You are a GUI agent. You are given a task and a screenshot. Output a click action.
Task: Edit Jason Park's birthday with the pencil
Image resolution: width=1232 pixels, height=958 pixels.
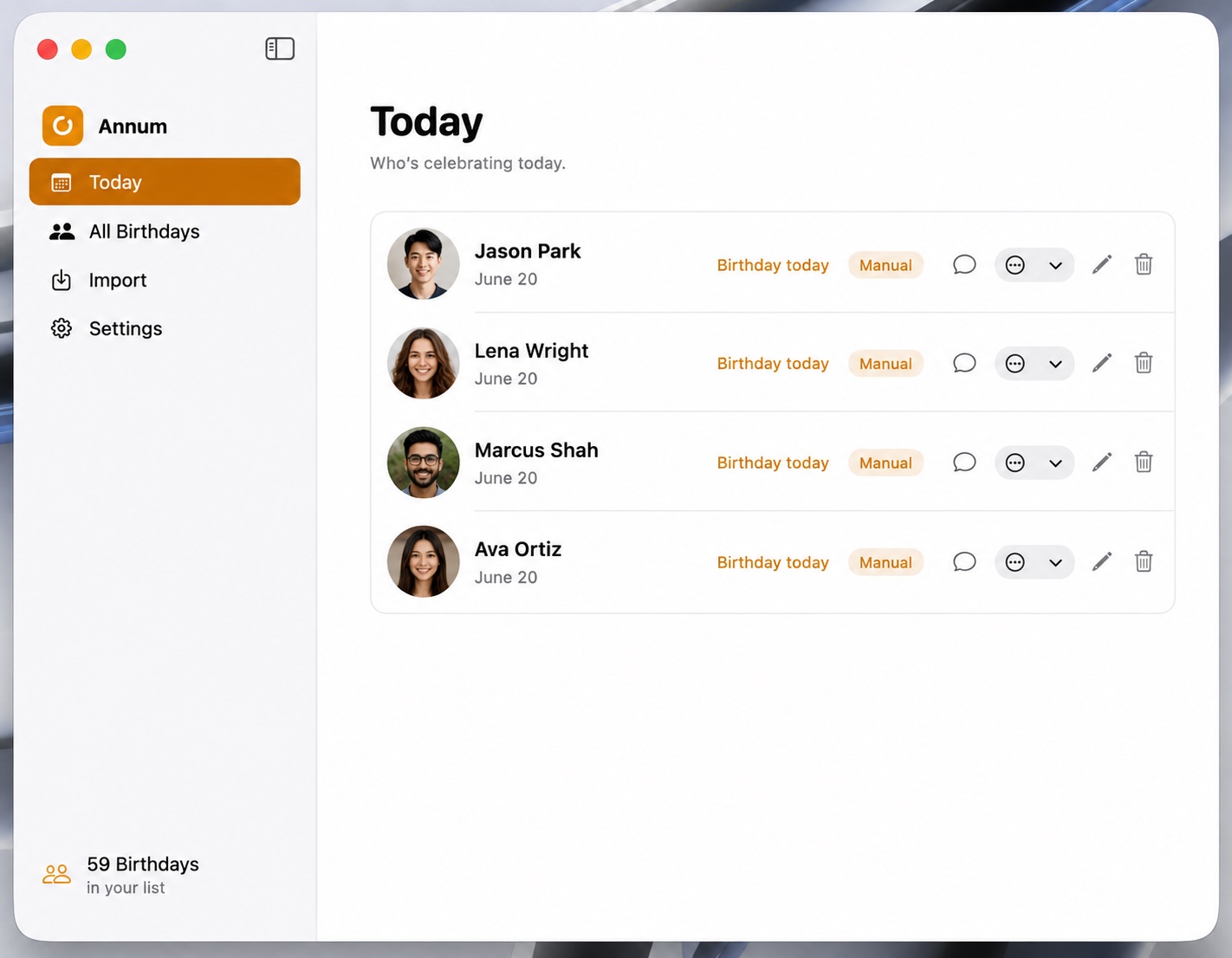click(1102, 265)
